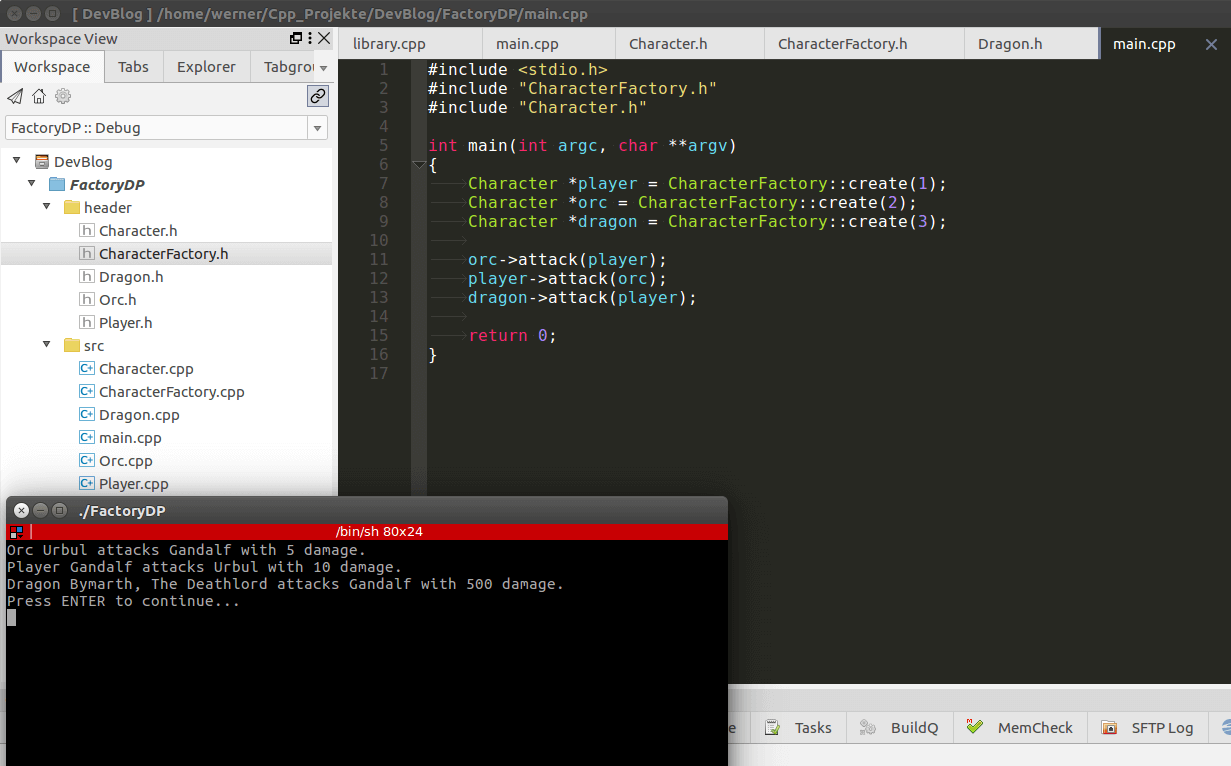The height and width of the screenshot is (766, 1231).
Task: Open the Workspace View options via vertical dots
Action: 308,38
